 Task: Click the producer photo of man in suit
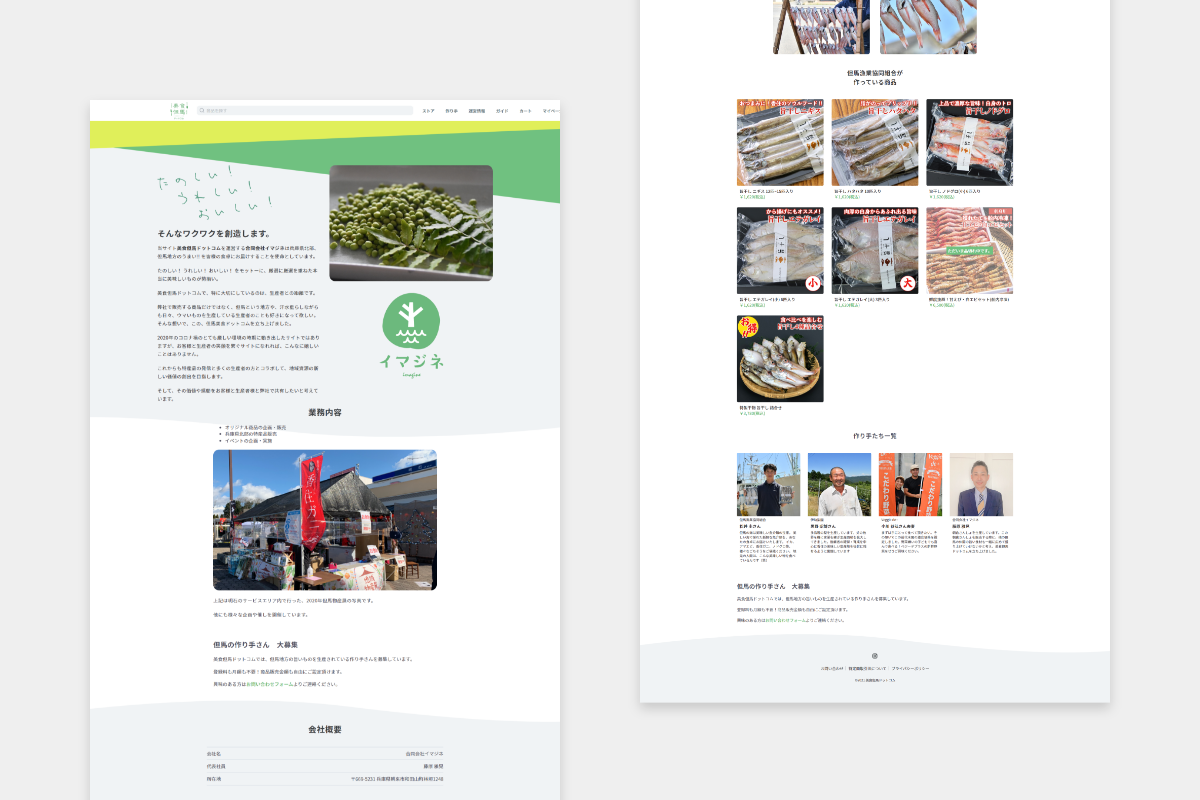(981, 484)
